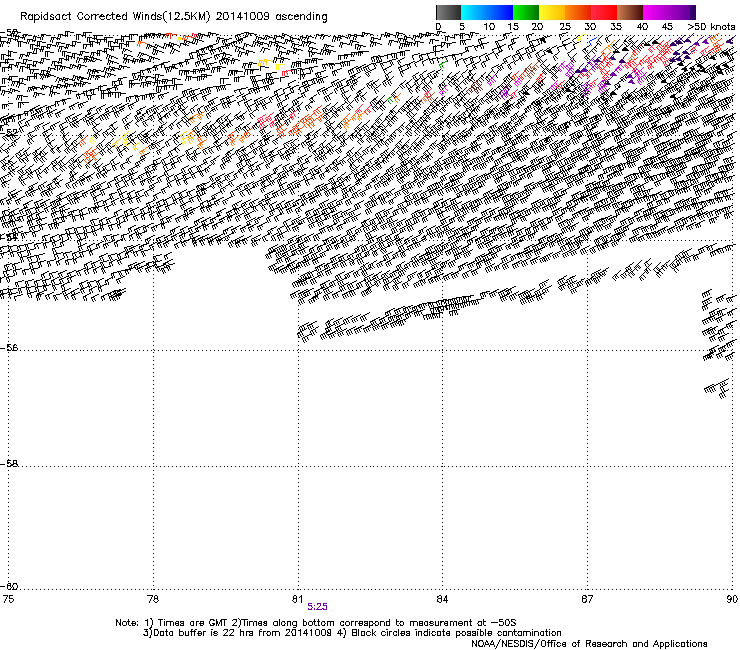
Task: Click the green 15-20 knots legend color
Action: 526,12
